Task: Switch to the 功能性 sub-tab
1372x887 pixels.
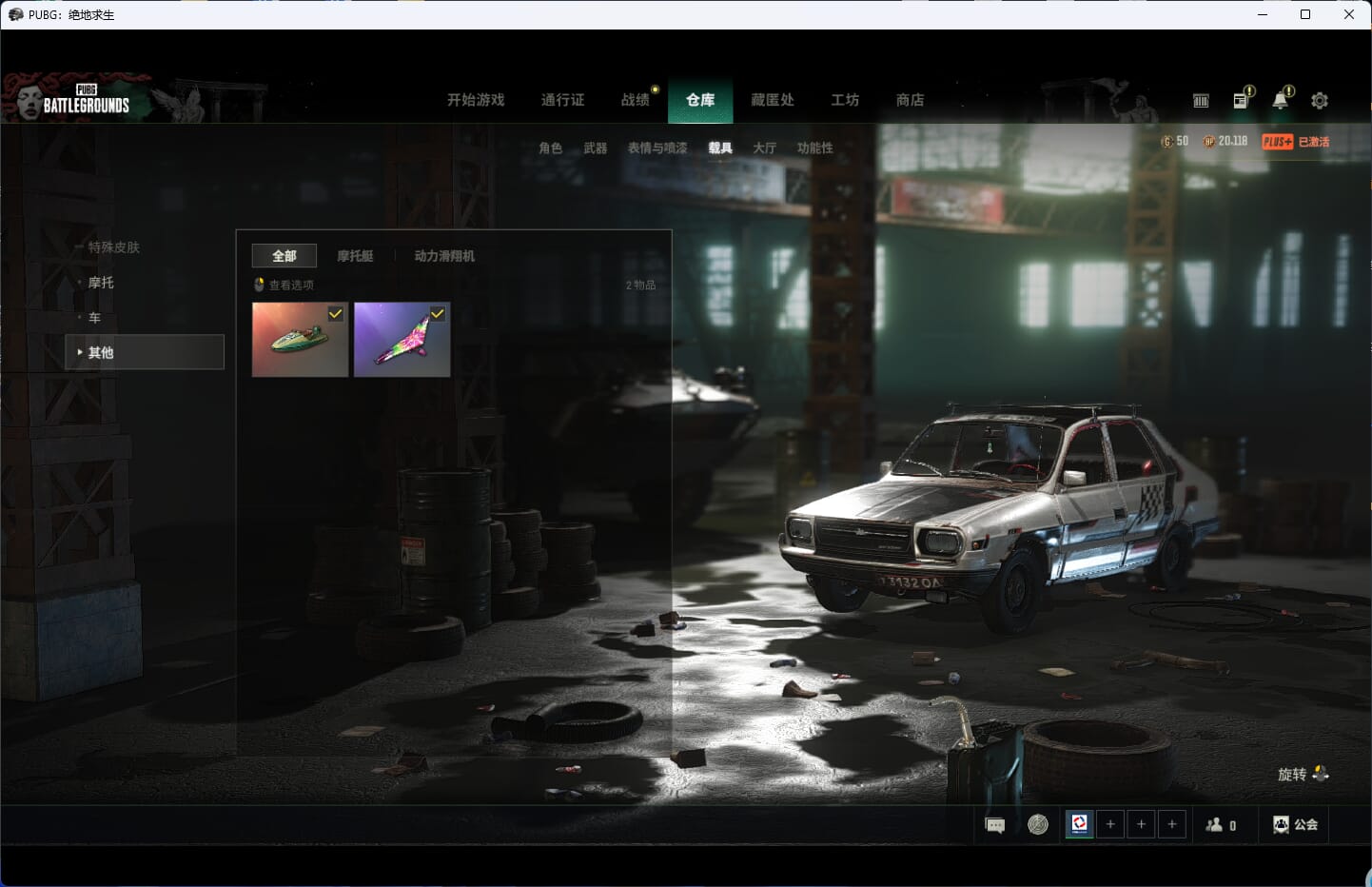Action: click(815, 148)
